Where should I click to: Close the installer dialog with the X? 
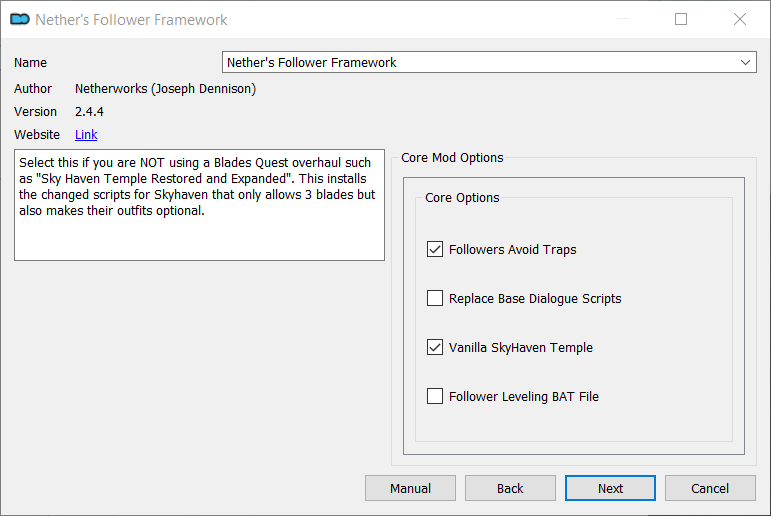(x=740, y=19)
